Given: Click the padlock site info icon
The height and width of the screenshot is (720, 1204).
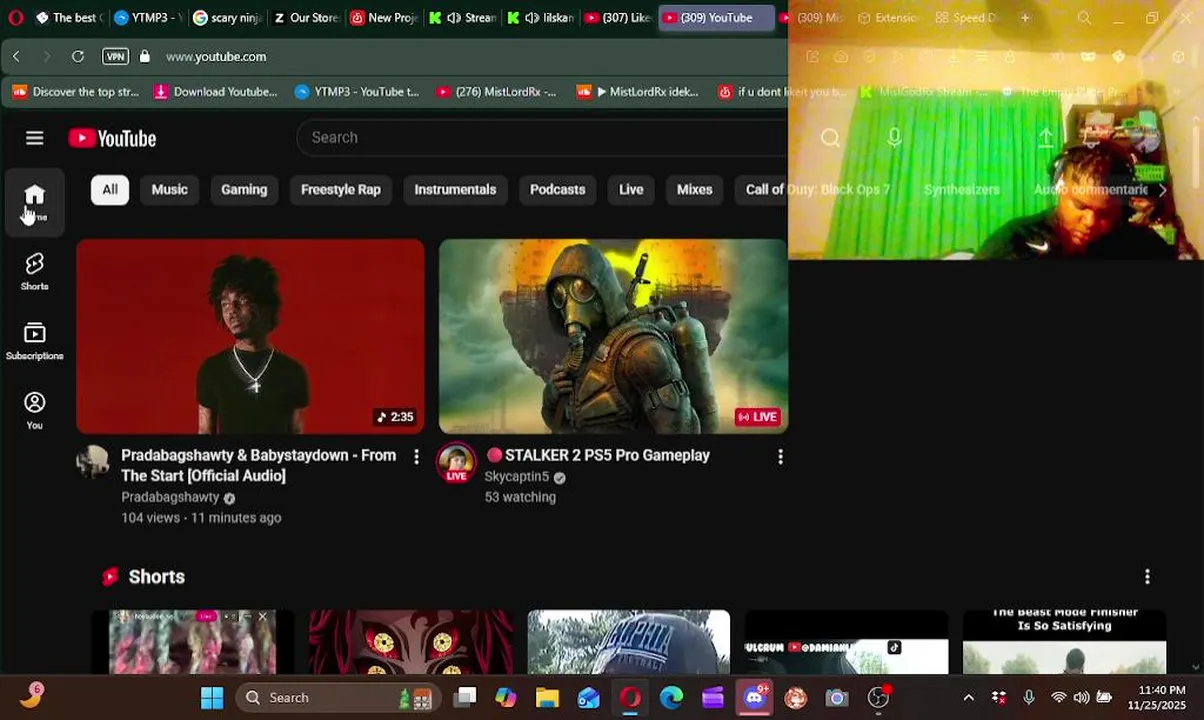Looking at the screenshot, I should click(145, 57).
